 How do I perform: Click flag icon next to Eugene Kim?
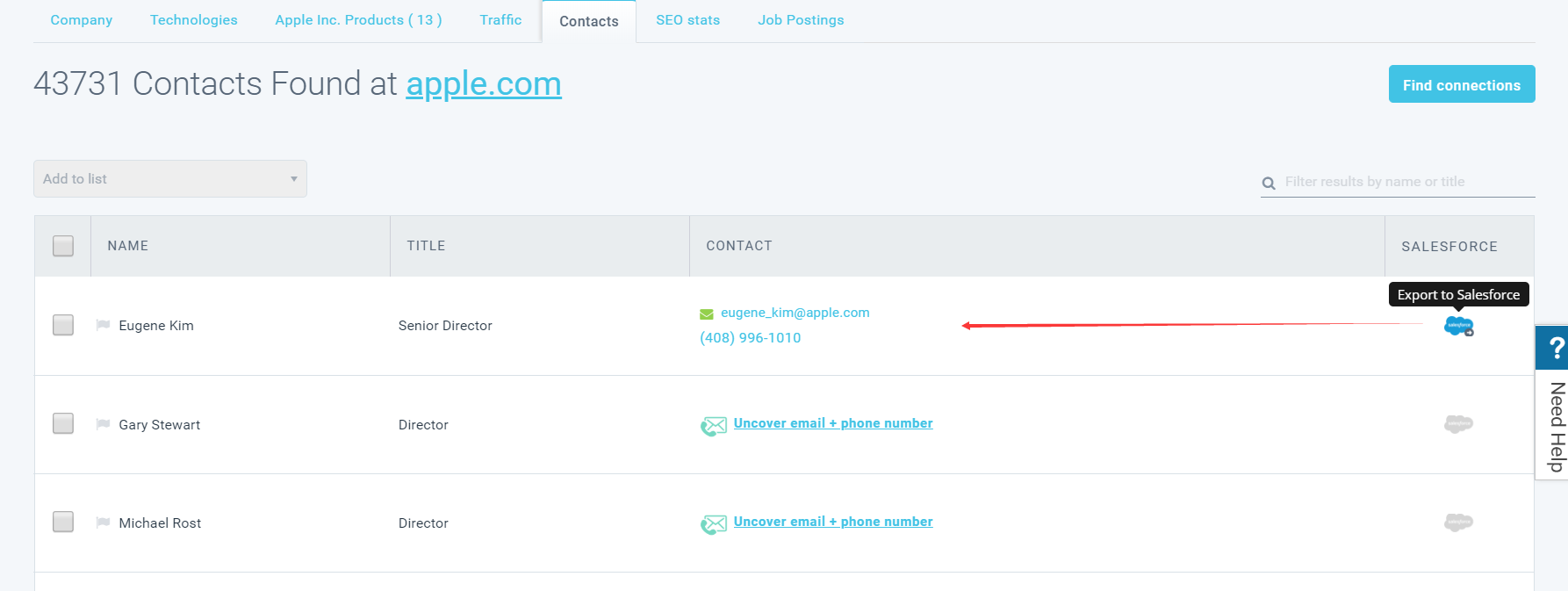click(103, 325)
